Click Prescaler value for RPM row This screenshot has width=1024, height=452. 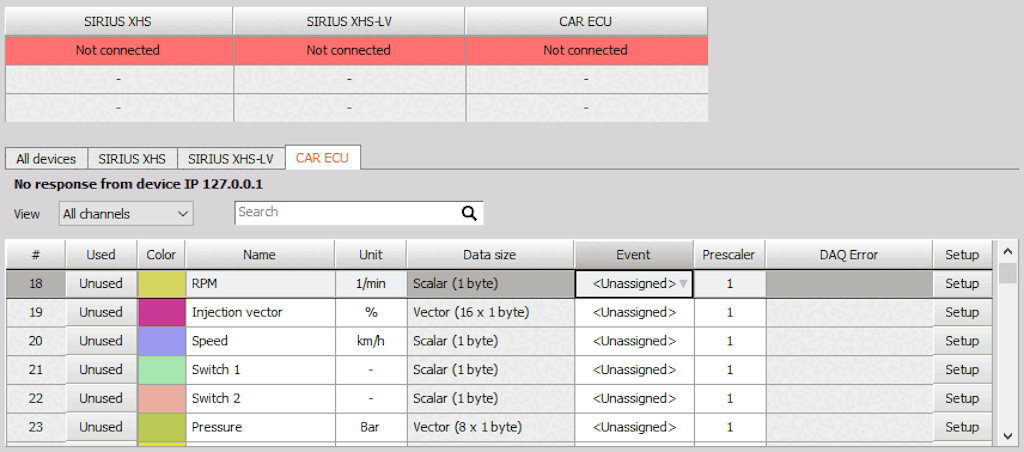[x=729, y=283]
